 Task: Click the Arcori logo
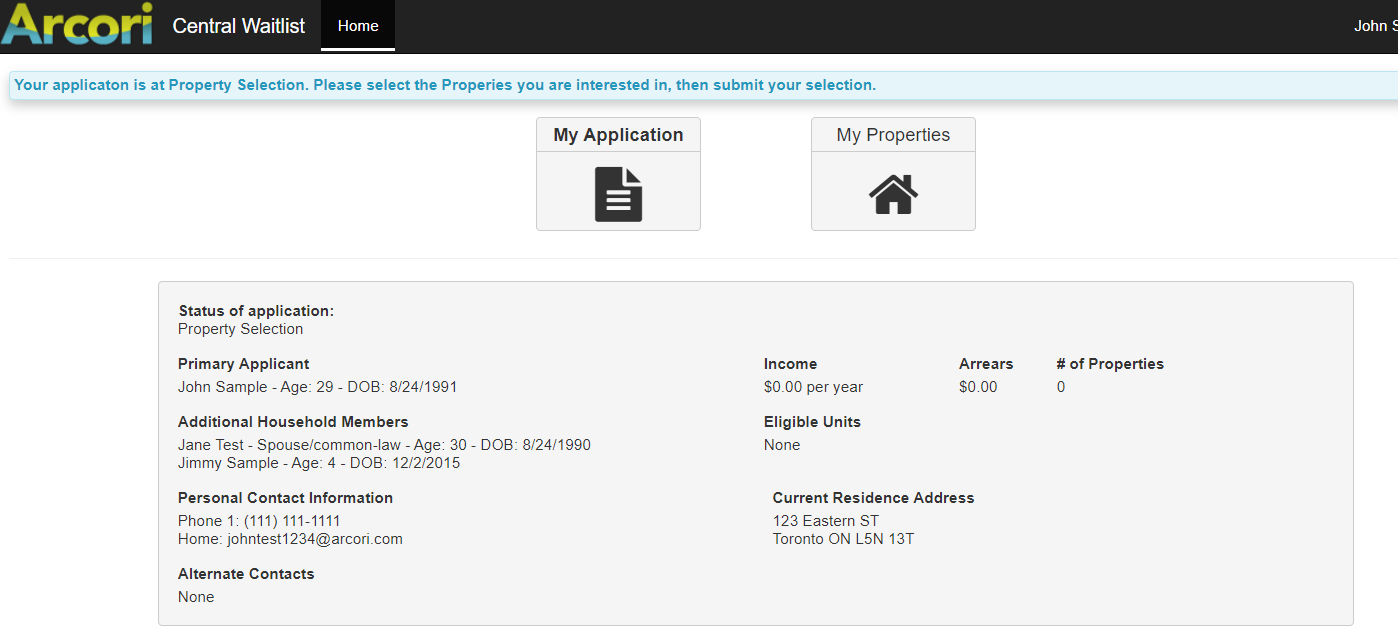click(77, 25)
